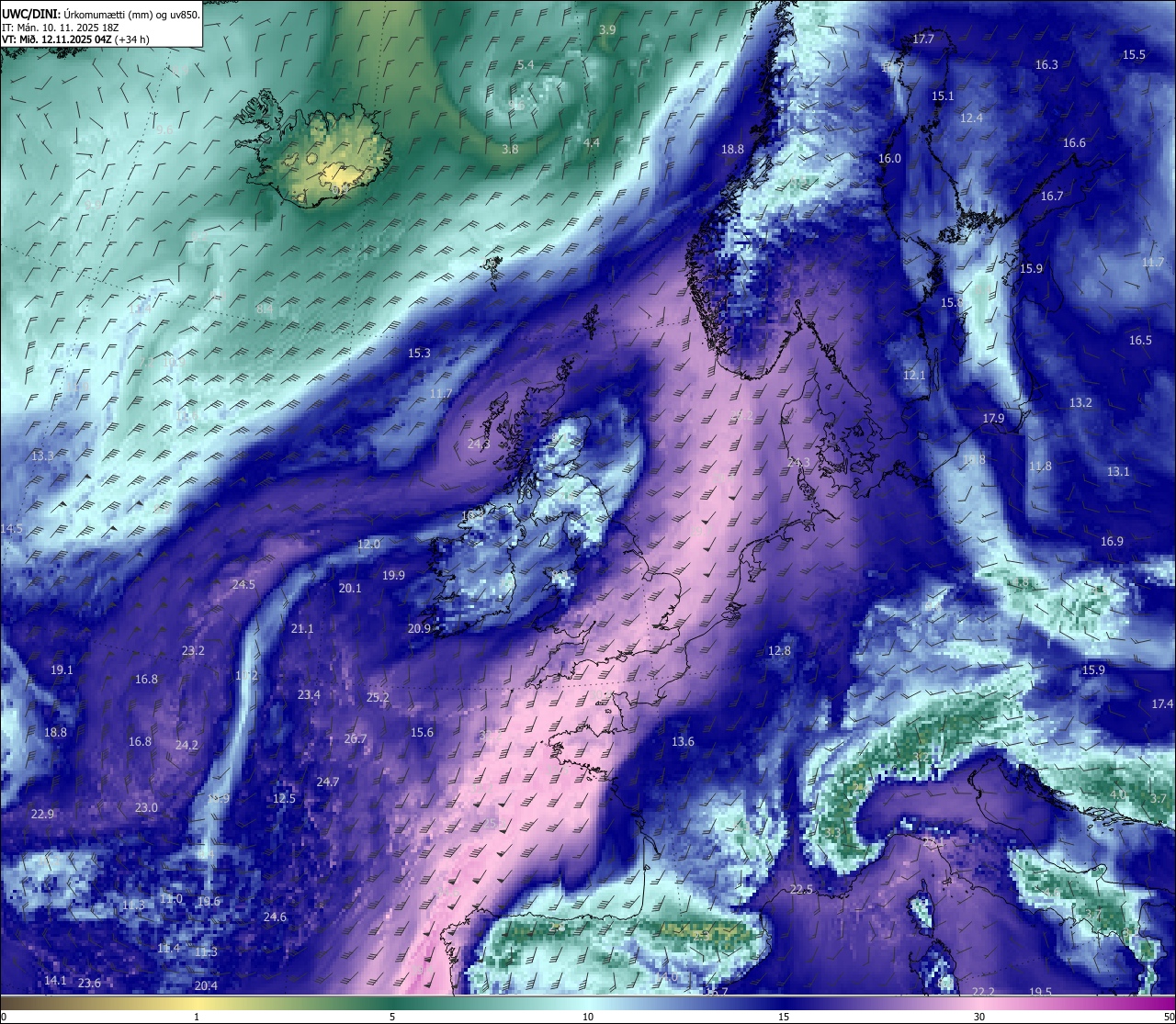Click the VT: Mið. 12.11.2025 04Z line
Viewport: 1176px width, 1024px height.
point(75,39)
